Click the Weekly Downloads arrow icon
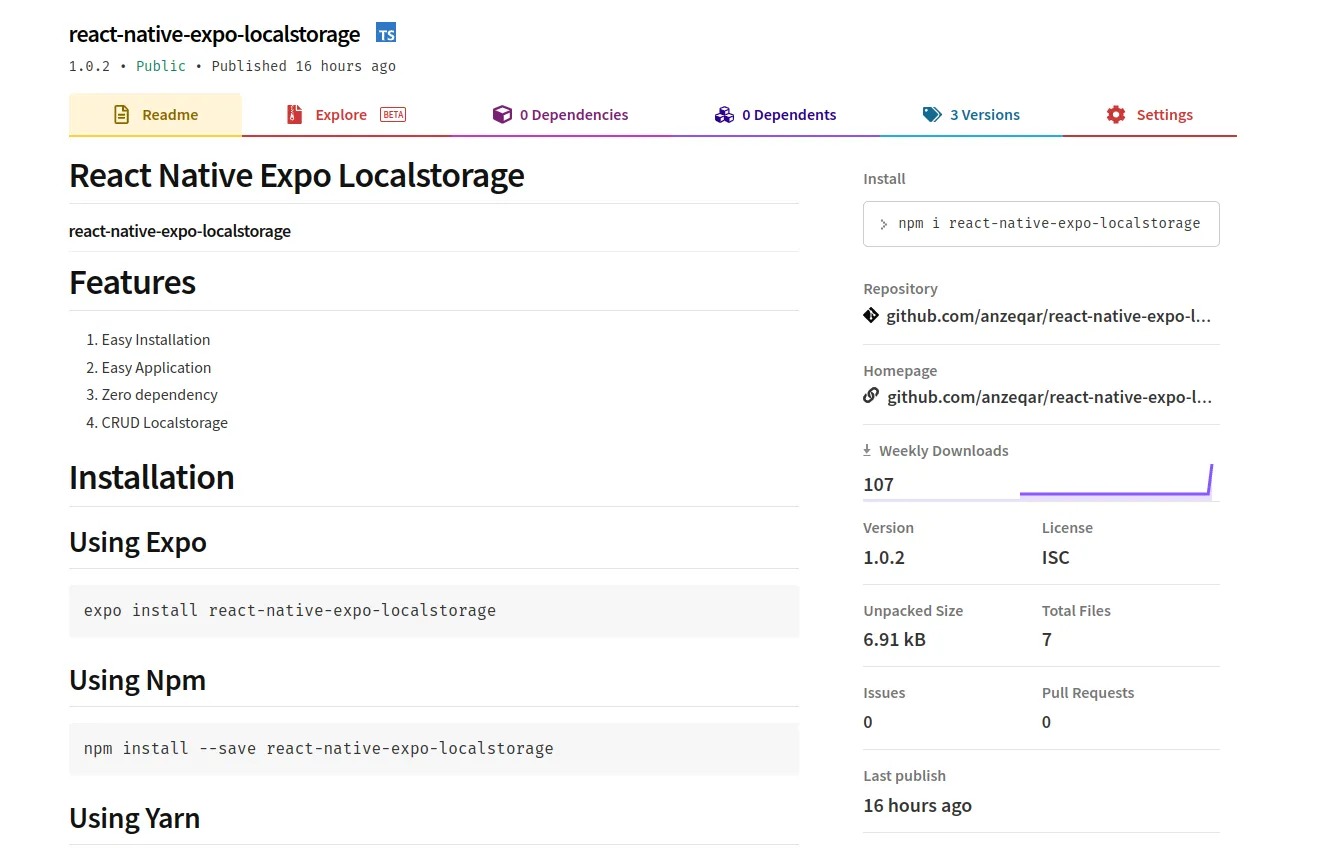Viewport: 1334px width, 848px height. pyautogui.click(x=867, y=451)
